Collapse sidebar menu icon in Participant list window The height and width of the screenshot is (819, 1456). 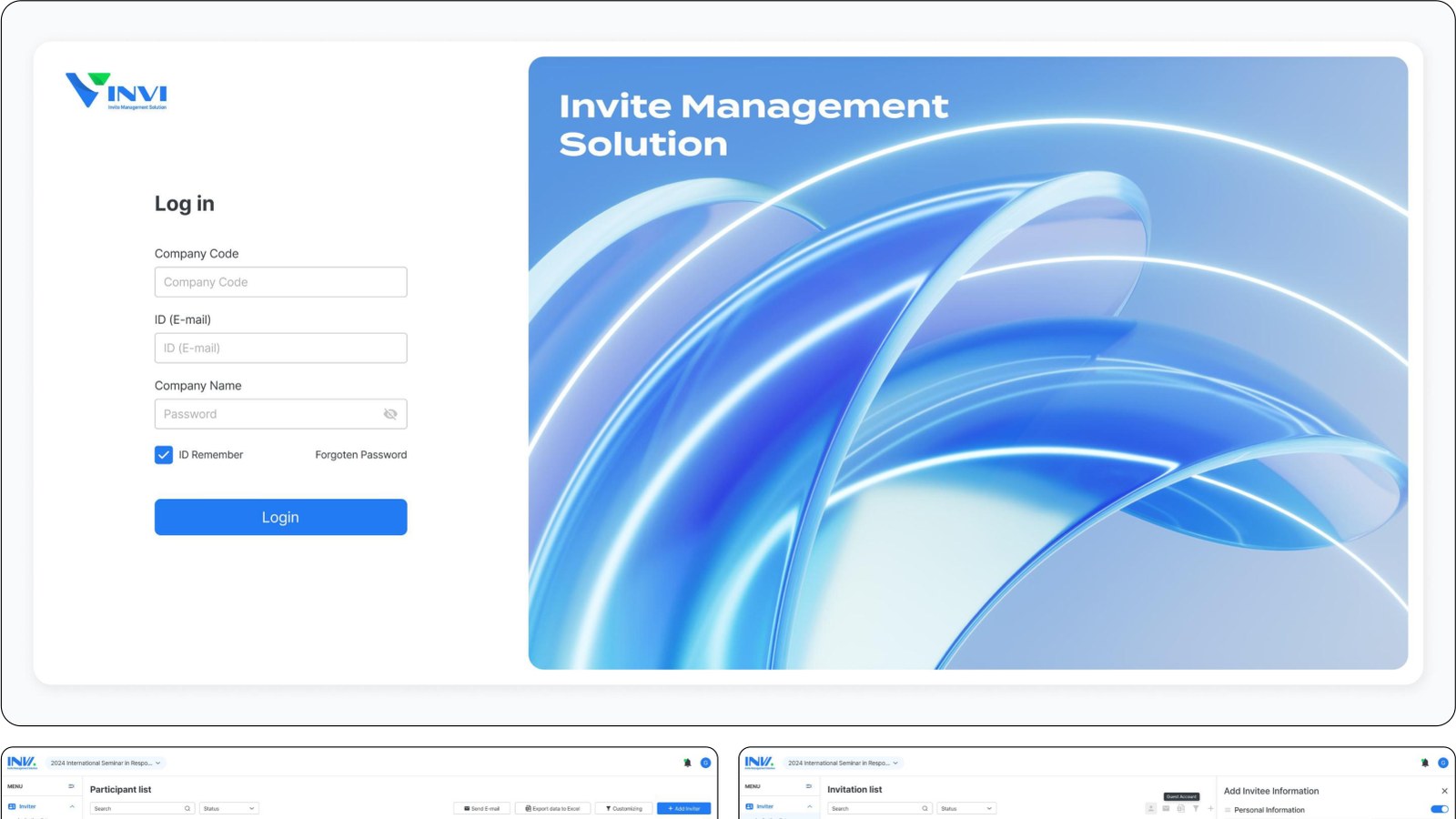71,786
